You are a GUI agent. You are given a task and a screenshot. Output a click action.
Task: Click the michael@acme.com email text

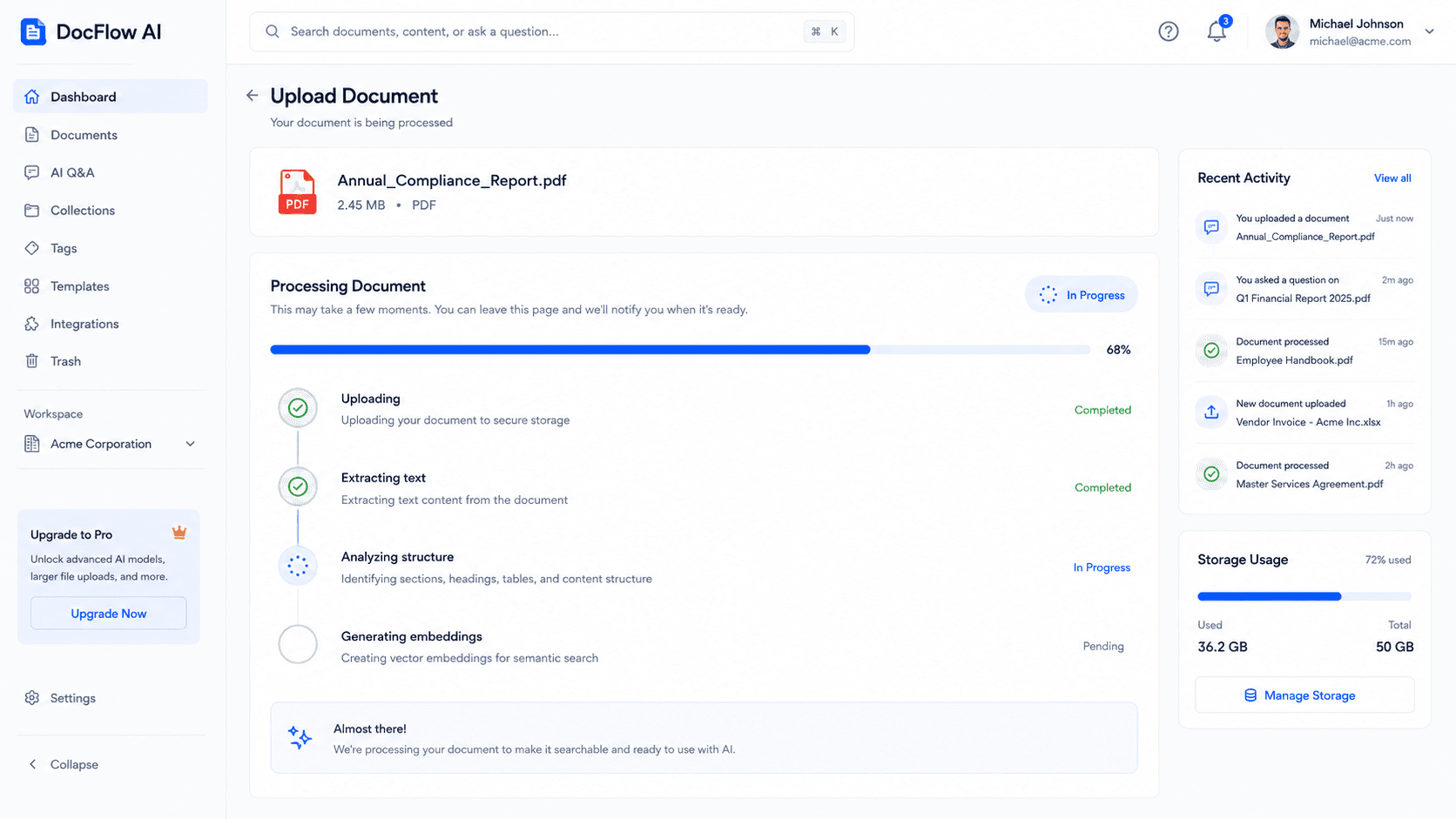click(1360, 41)
